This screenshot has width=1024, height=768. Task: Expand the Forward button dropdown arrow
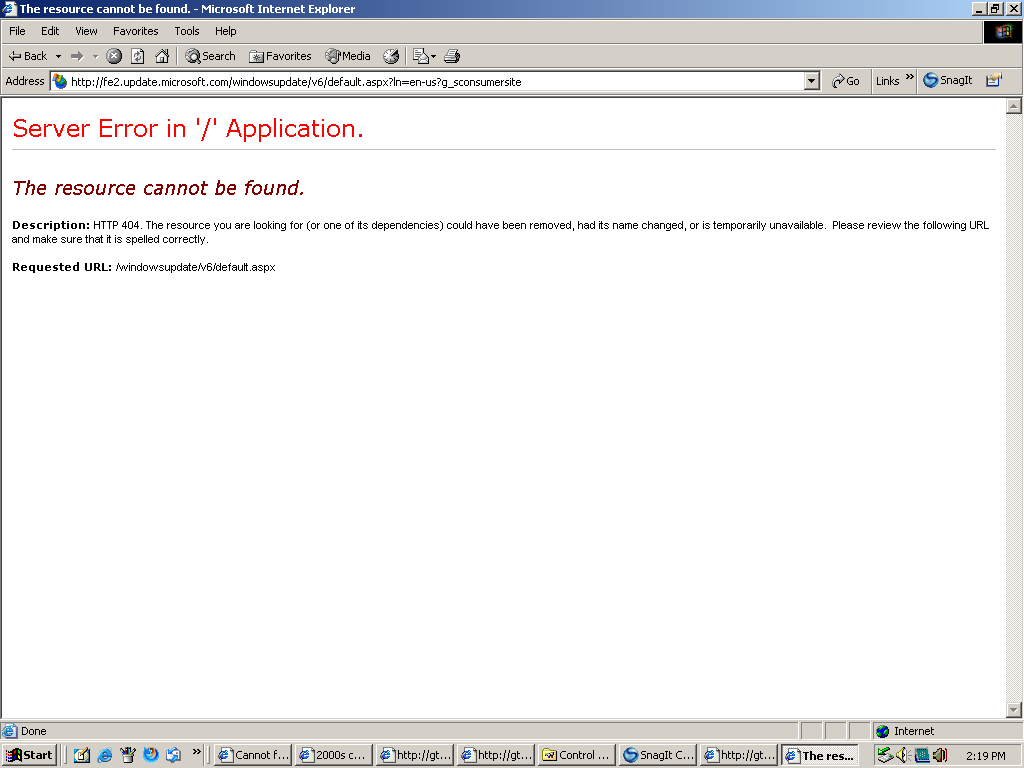pos(95,56)
